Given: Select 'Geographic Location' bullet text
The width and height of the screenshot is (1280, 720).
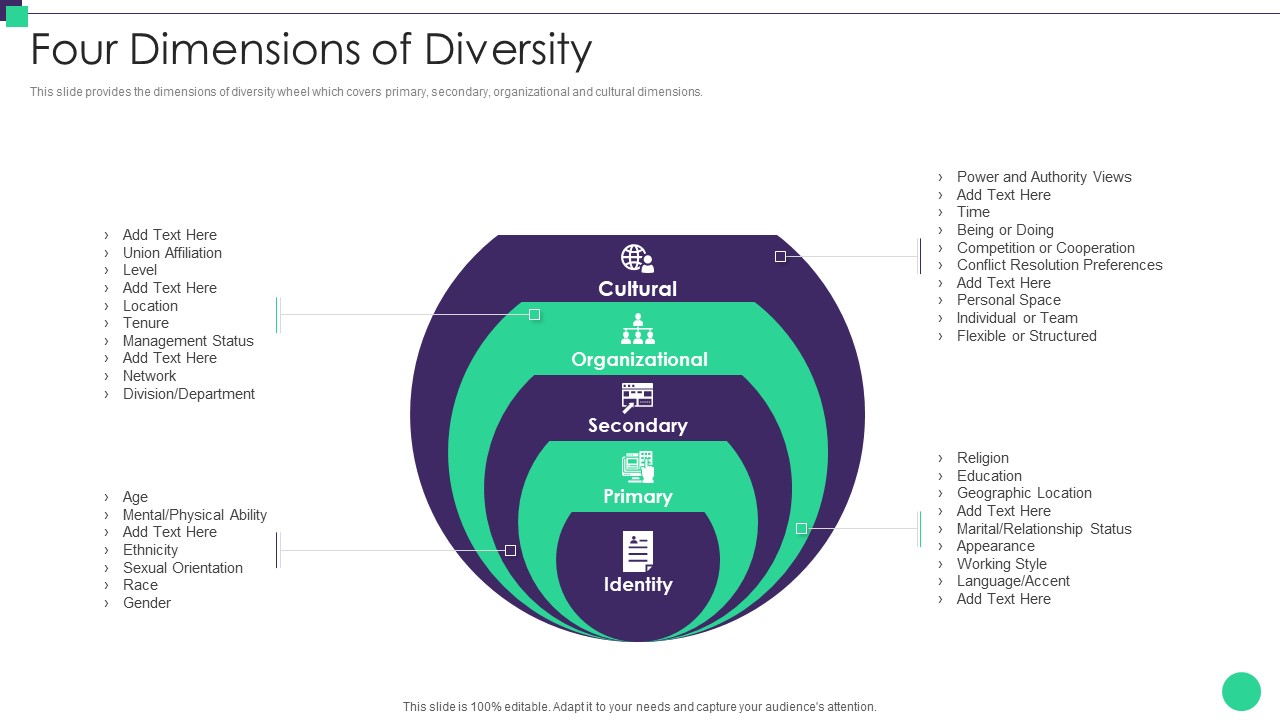Looking at the screenshot, I should tap(1024, 493).
